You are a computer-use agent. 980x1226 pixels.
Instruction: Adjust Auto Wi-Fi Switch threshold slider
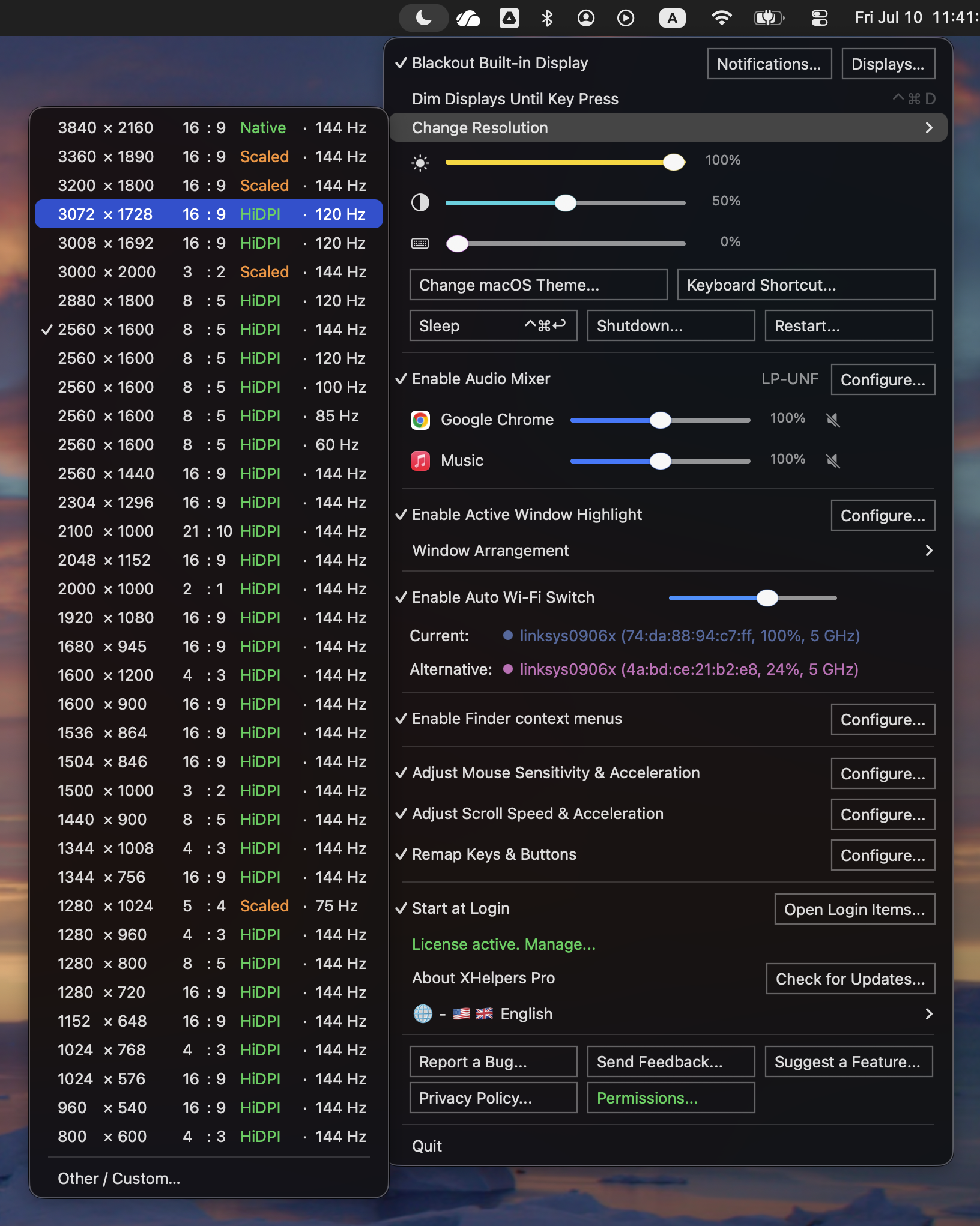[752, 598]
